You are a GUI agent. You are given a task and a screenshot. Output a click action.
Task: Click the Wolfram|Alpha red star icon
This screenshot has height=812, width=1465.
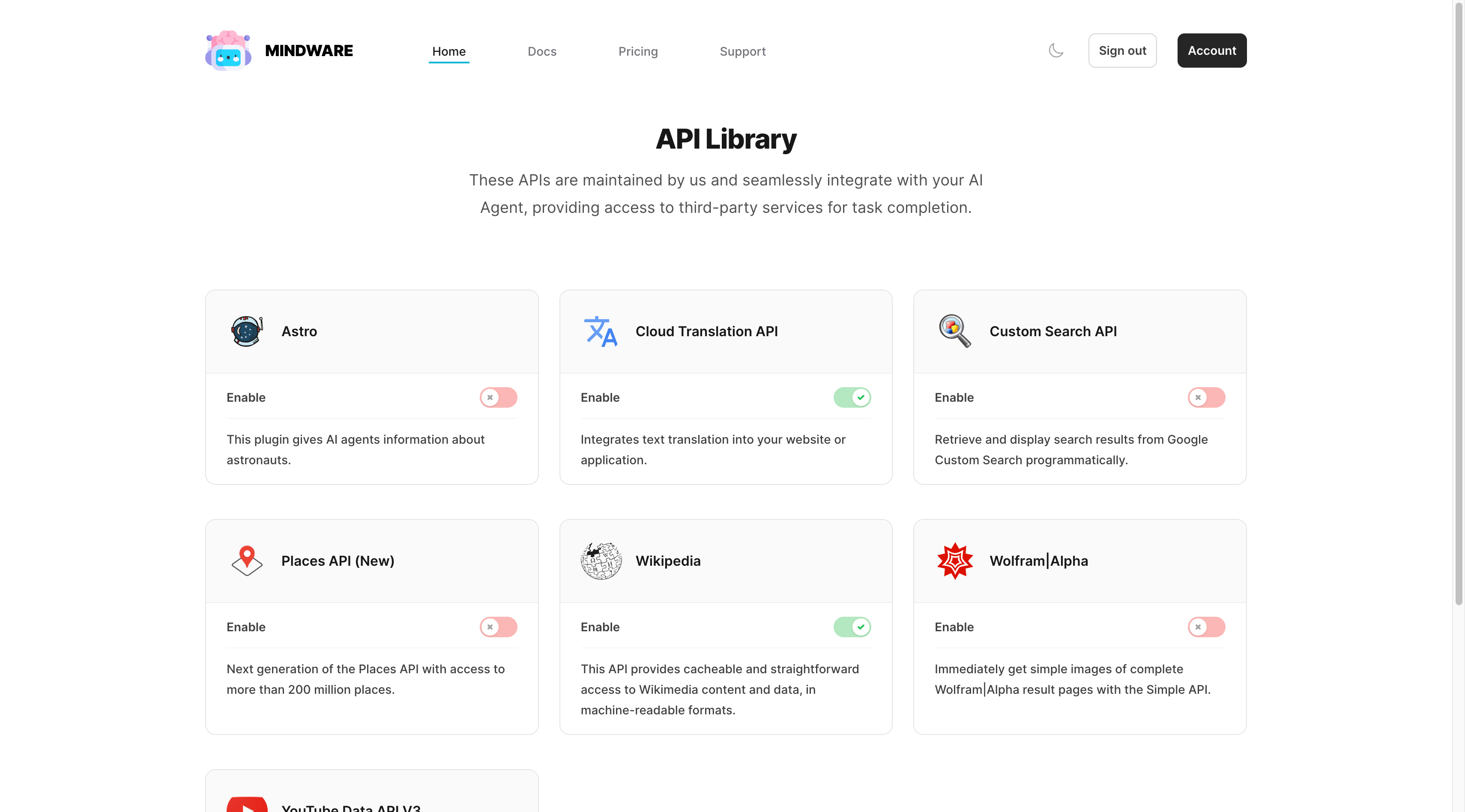954,561
